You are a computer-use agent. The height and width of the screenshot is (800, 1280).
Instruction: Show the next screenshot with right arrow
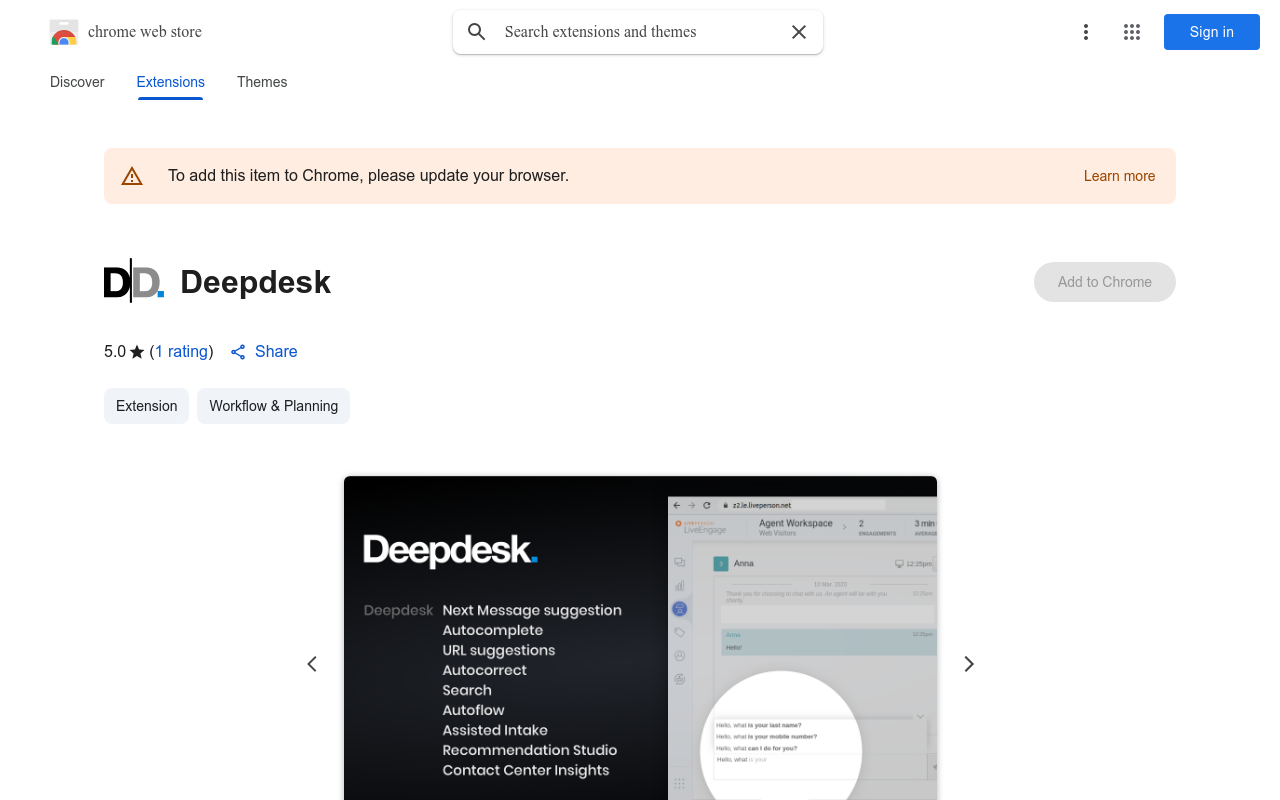click(x=968, y=664)
